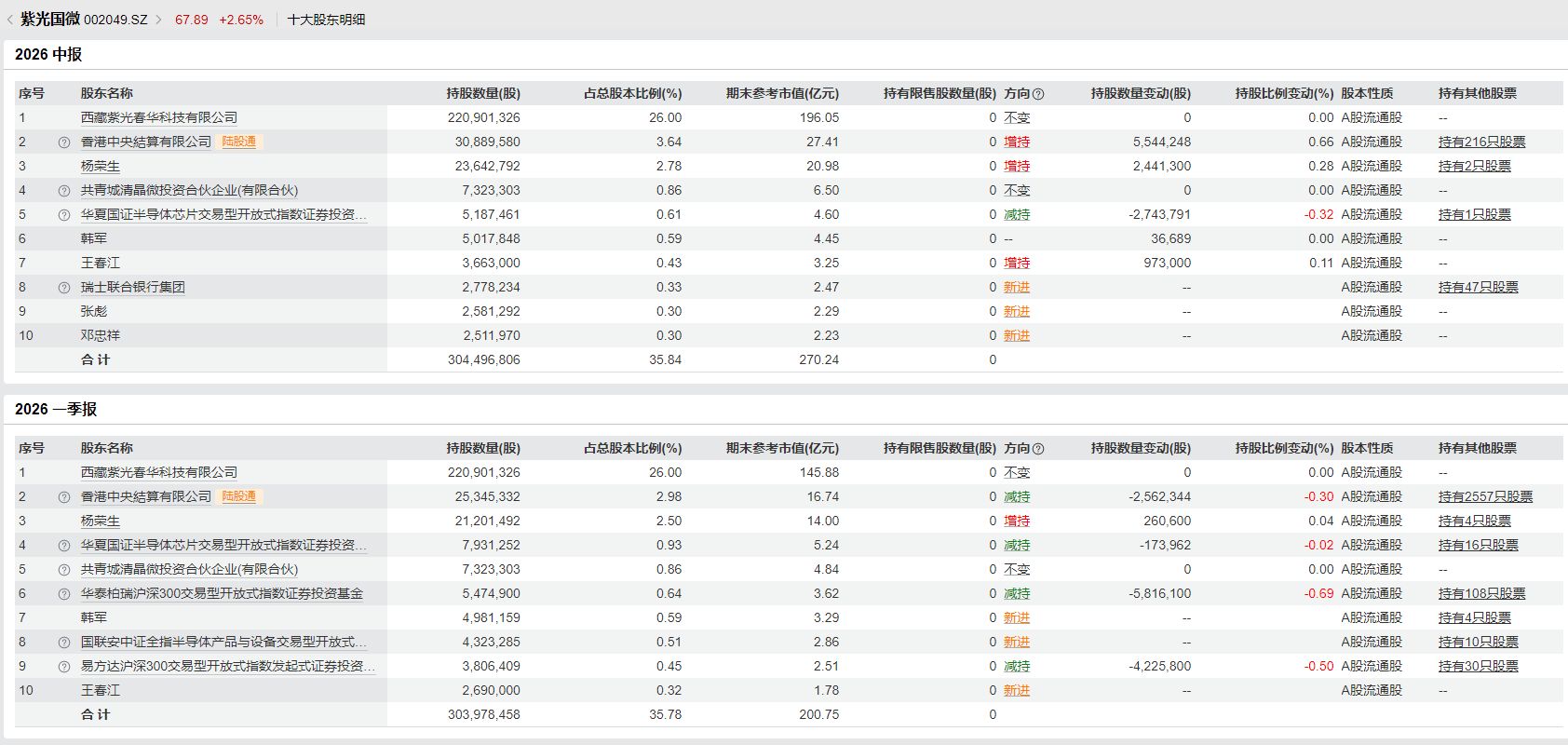
Task: Click the 持有108只股票 link
Action: 1481,593
